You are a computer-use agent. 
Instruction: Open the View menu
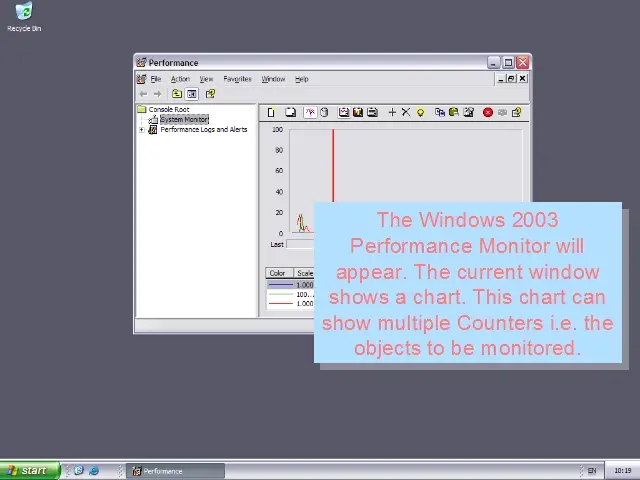point(206,79)
